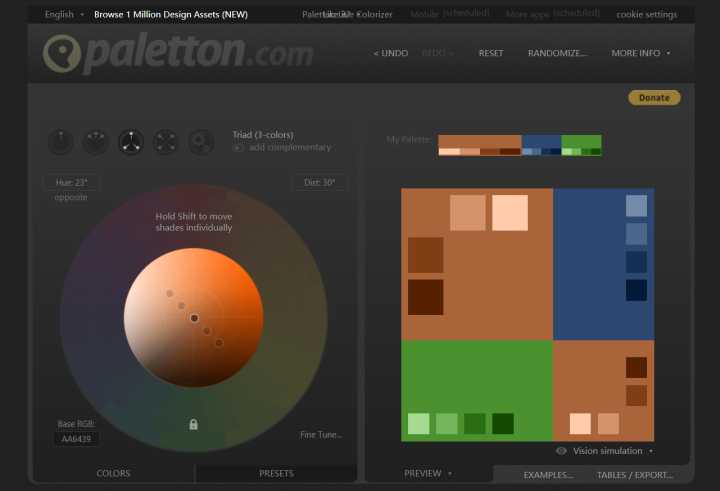Screen dimensions: 720x491
Task: Switch to the PRESETS tab
Action: click(x=276, y=474)
